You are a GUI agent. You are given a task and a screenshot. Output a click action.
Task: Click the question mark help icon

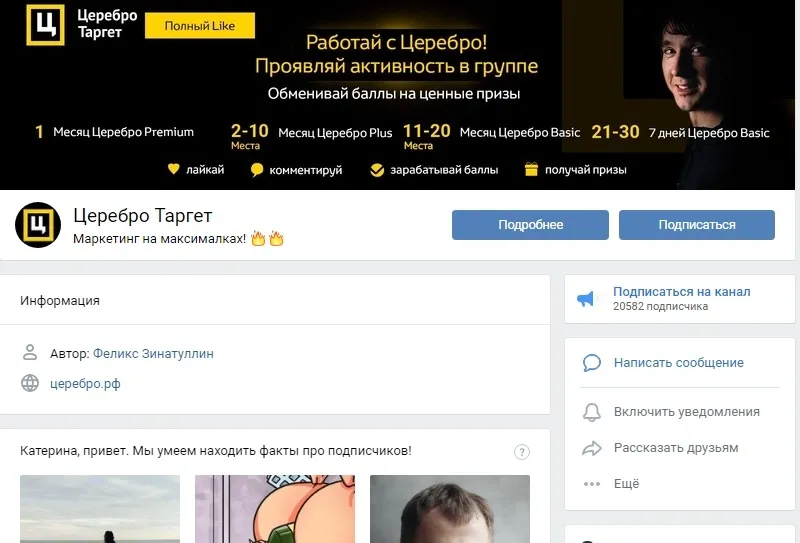[x=521, y=452]
